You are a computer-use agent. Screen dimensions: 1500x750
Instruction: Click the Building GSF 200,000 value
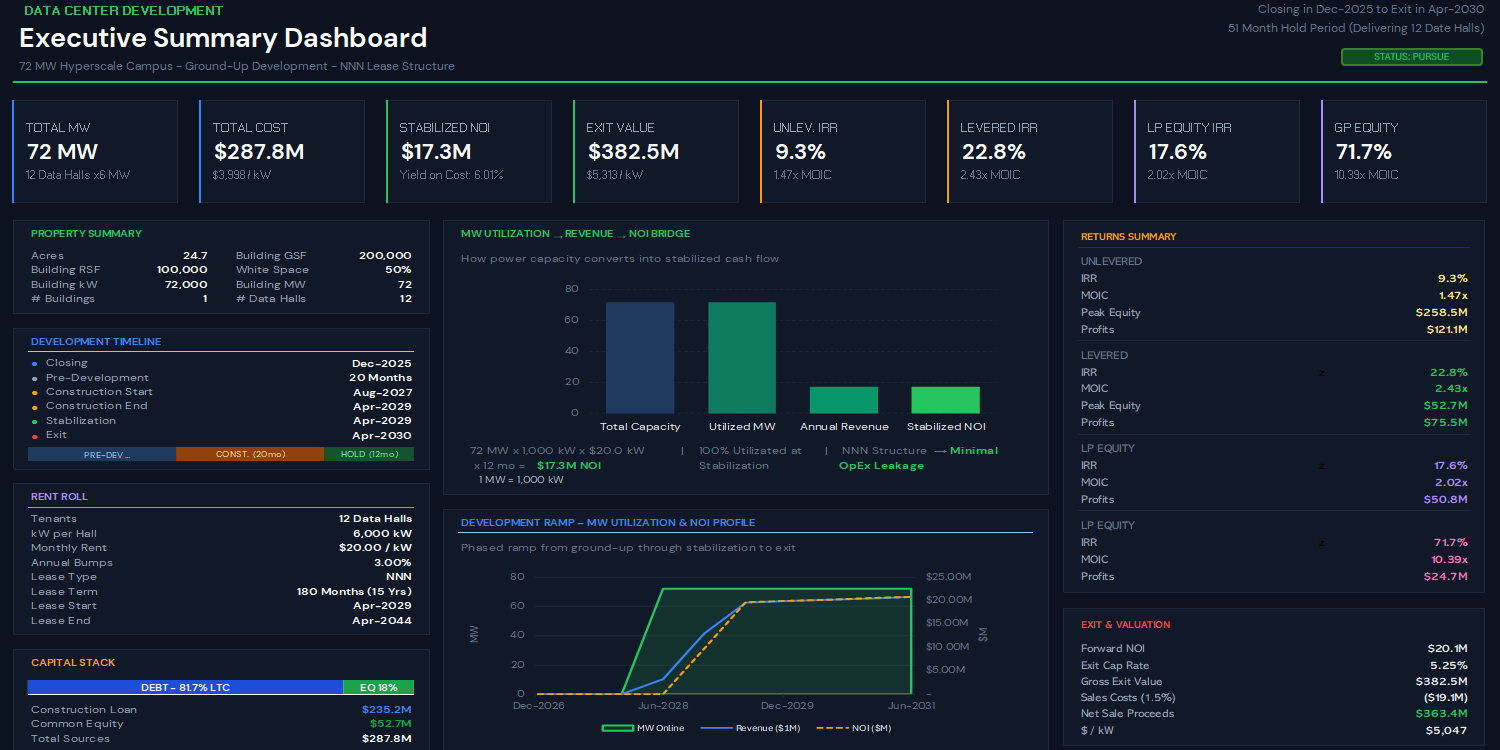tap(385, 255)
